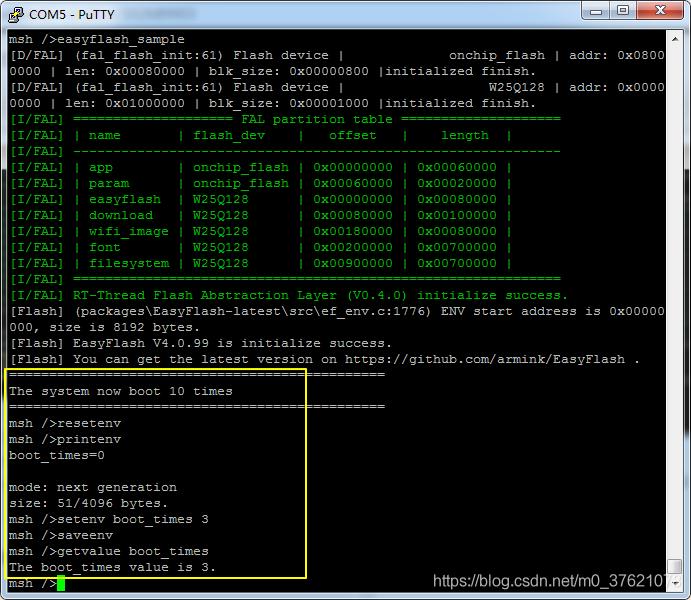Click the 'FAL partition table' heading
Viewport: 691px width, 600px height.
click(x=316, y=119)
